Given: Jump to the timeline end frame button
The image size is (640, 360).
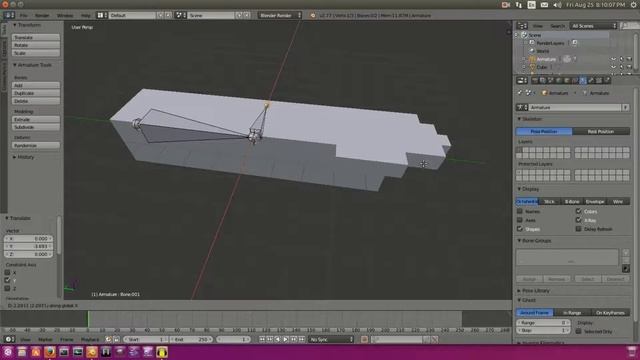Looking at the screenshot, I should click(302, 339).
